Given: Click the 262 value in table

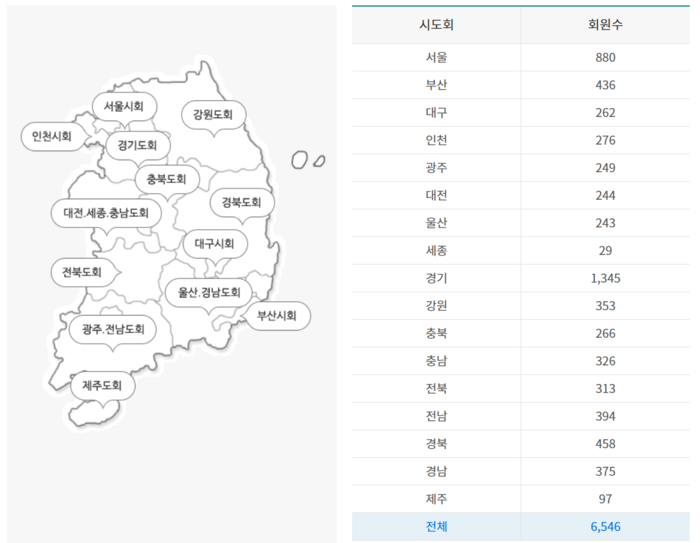Looking at the screenshot, I should (x=605, y=113).
